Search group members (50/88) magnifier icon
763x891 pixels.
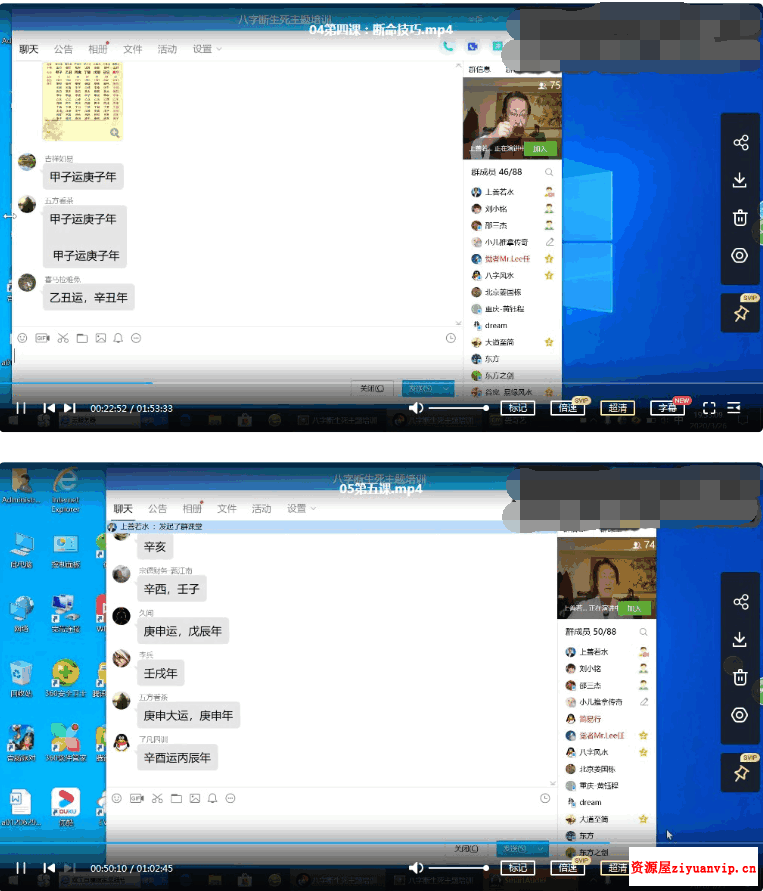[x=643, y=632]
